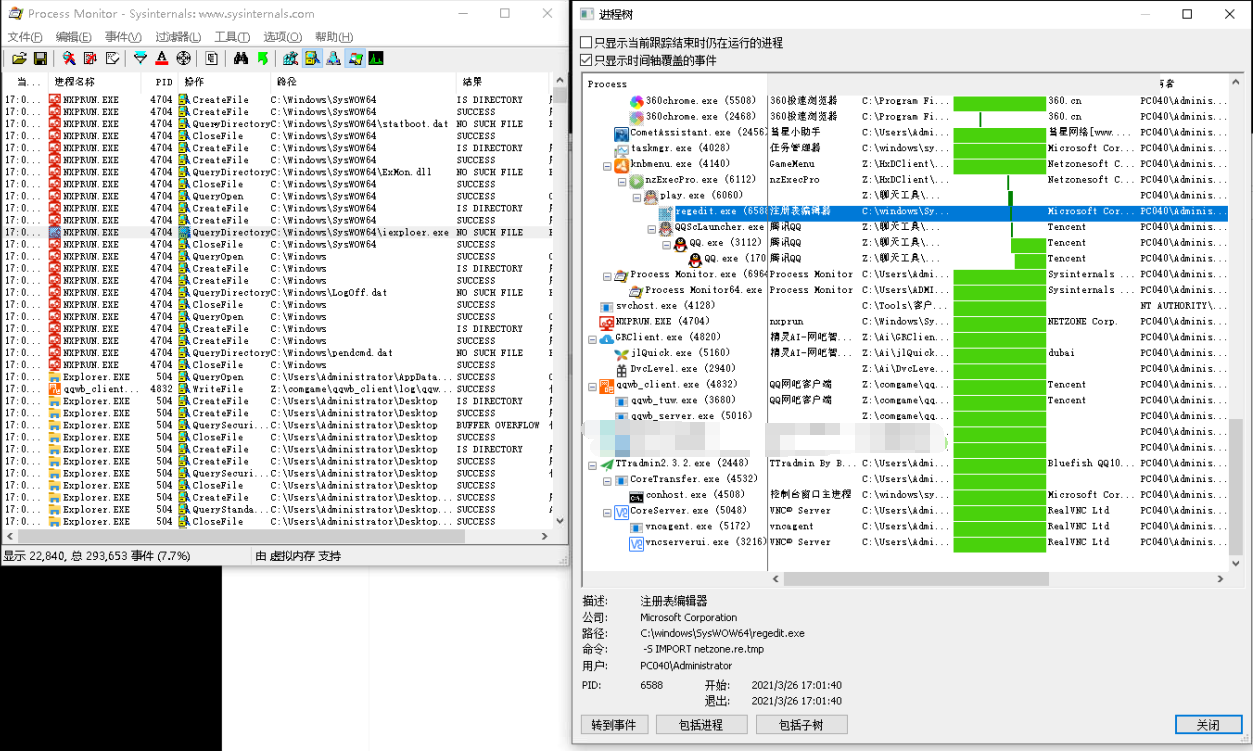Collapse the qqwb_client.exe (4832) node

[x=592, y=385]
